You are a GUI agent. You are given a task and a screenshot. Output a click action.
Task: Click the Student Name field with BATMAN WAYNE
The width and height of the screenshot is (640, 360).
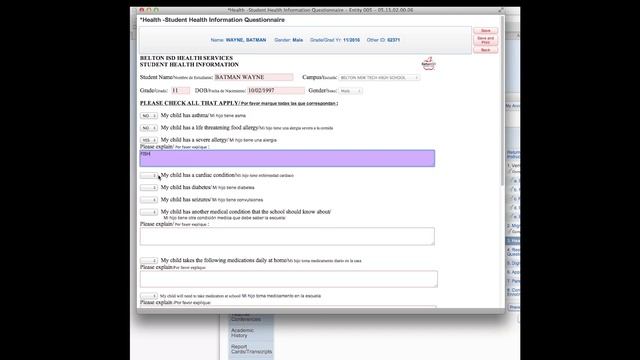pyautogui.click(x=253, y=77)
